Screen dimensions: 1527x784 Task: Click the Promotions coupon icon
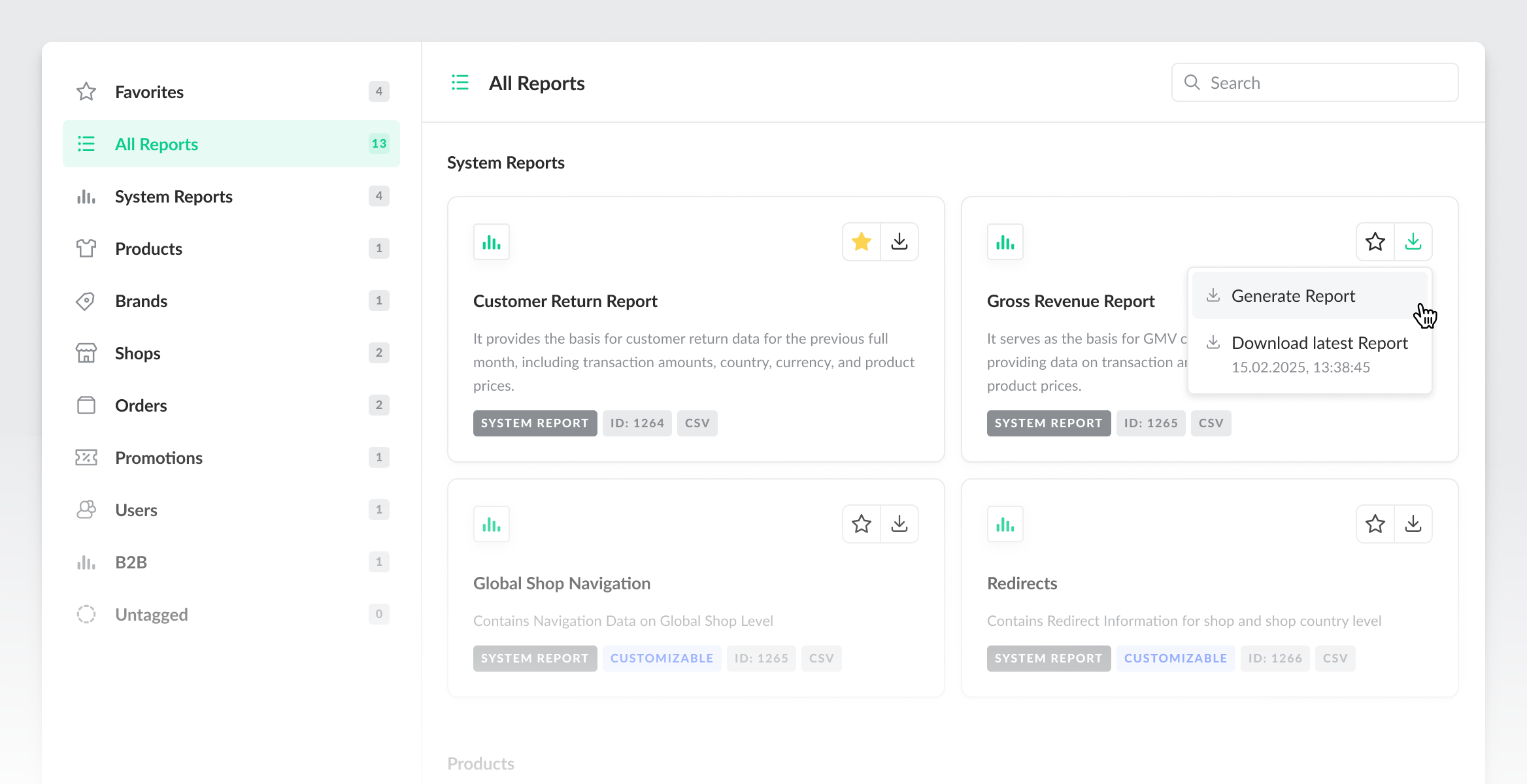click(x=86, y=457)
